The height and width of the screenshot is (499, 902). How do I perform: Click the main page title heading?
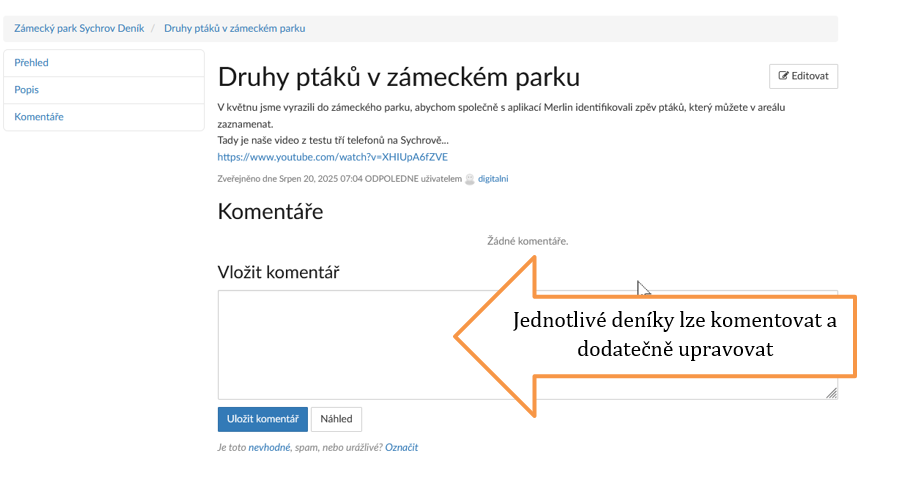coord(398,77)
